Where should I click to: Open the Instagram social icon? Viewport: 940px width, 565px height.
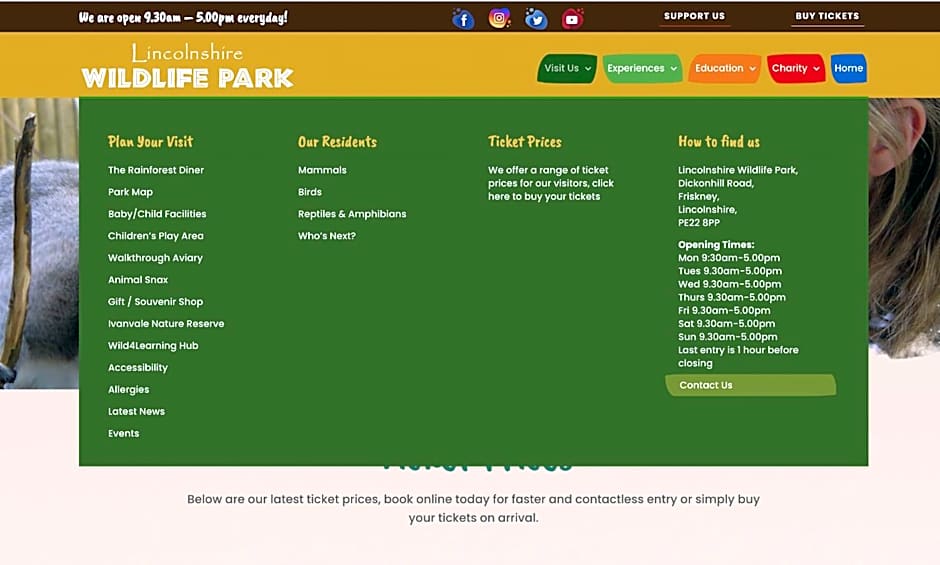tap(499, 18)
